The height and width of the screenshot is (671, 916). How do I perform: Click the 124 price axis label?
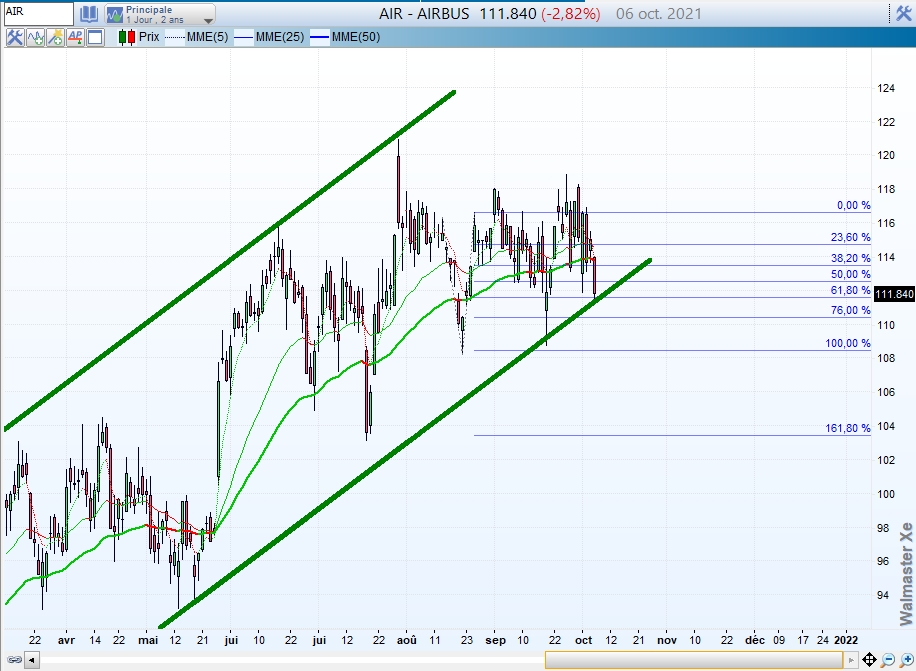[886, 88]
